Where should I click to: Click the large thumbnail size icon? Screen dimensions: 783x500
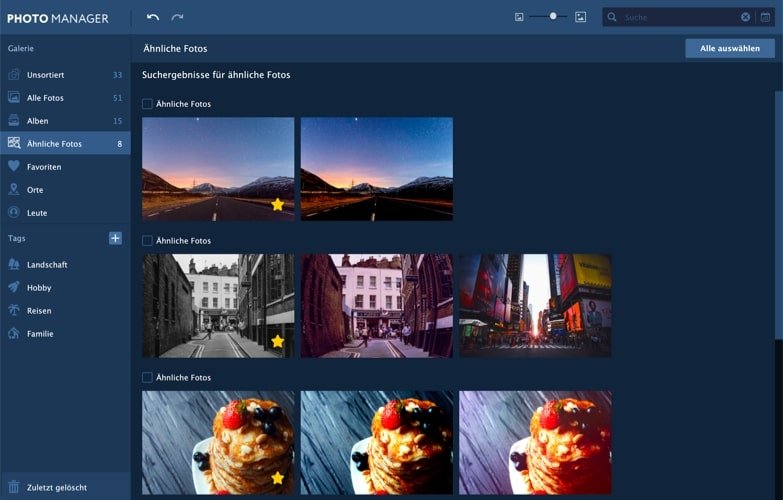click(580, 17)
